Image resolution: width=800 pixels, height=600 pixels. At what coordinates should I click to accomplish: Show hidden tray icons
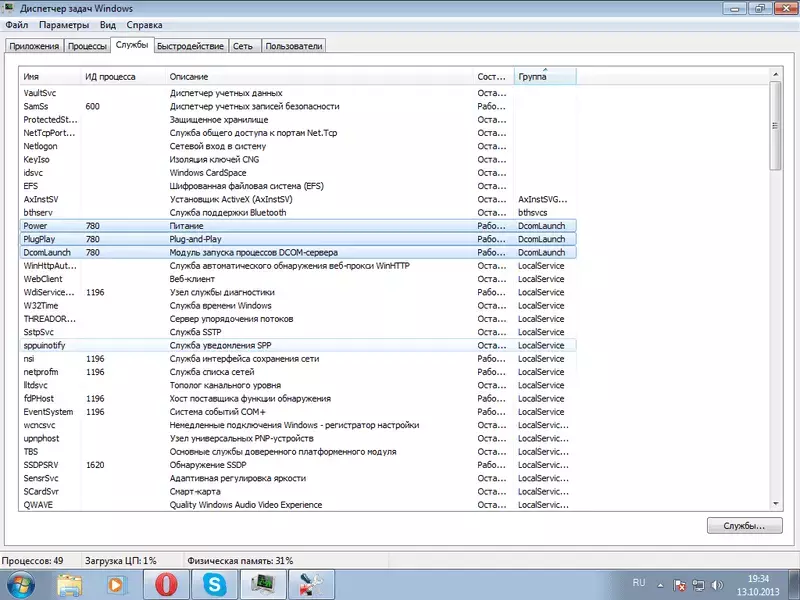coord(660,586)
